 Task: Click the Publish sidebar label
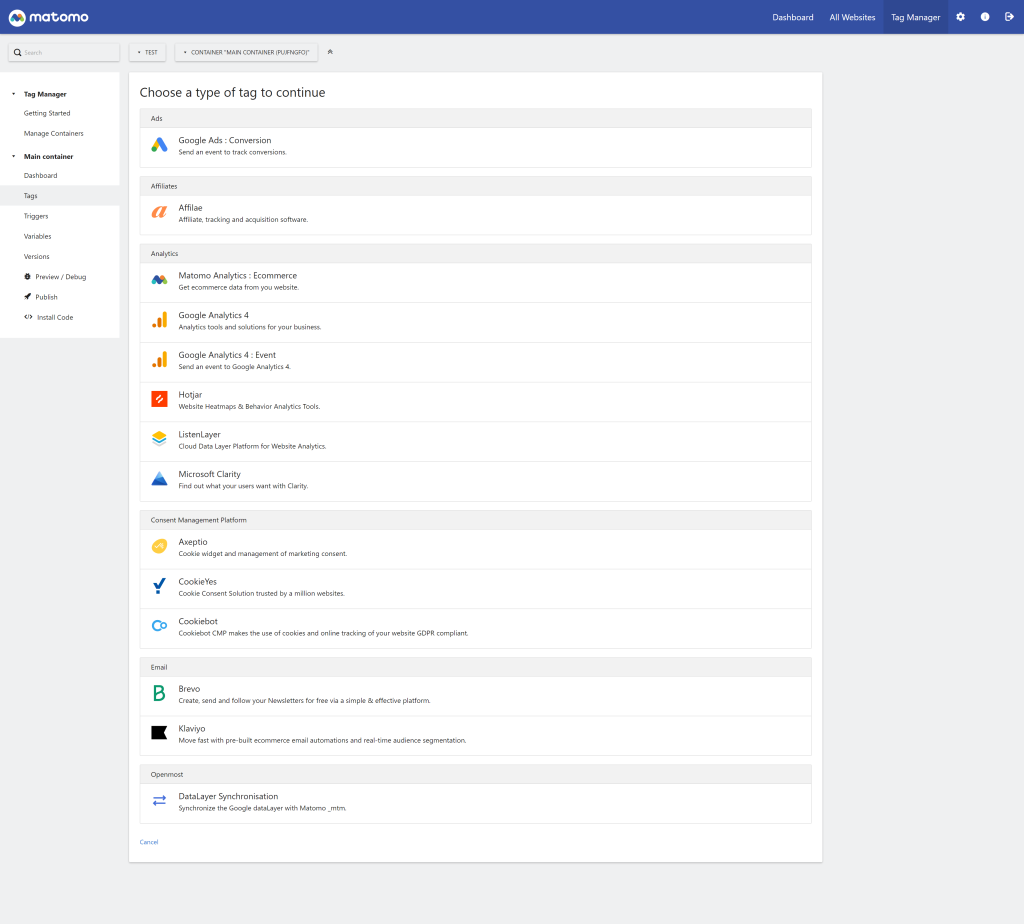click(x=46, y=297)
